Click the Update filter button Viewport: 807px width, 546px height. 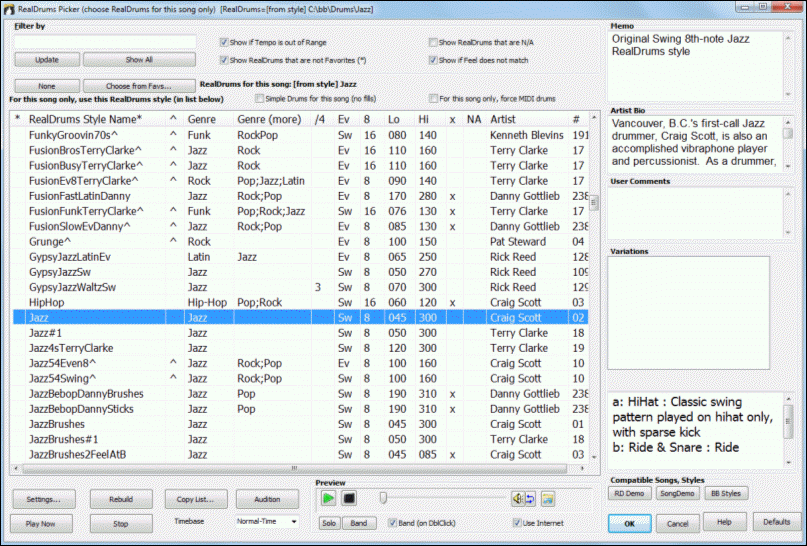click(x=47, y=60)
